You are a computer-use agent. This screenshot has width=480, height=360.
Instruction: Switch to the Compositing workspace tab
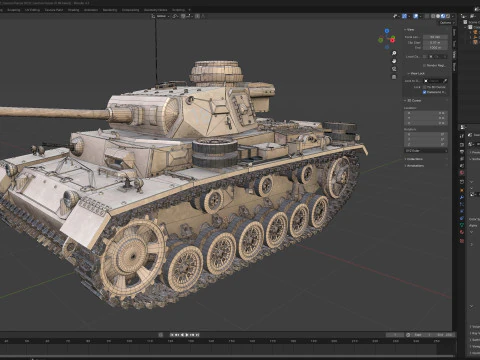coord(130,10)
